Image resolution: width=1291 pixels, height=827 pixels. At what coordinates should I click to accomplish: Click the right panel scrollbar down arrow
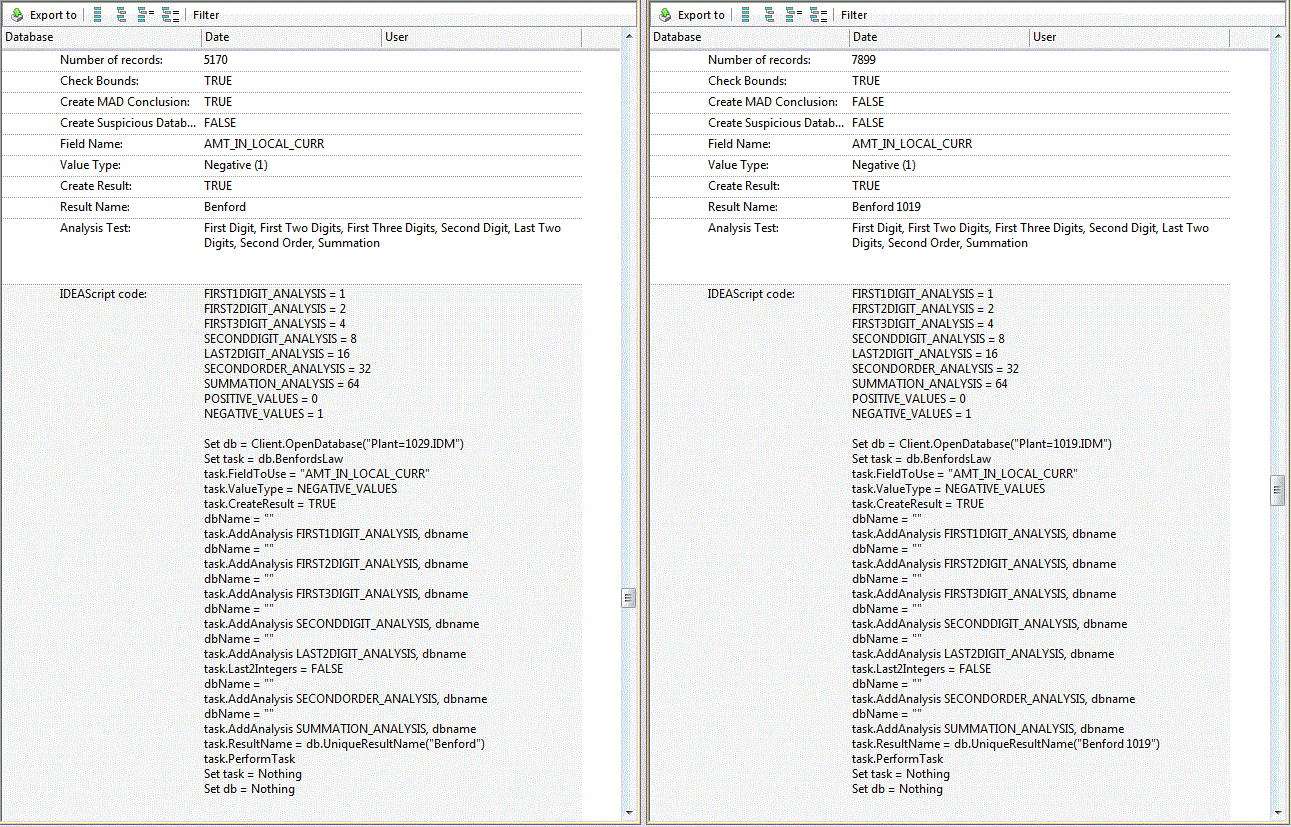(1277, 813)
